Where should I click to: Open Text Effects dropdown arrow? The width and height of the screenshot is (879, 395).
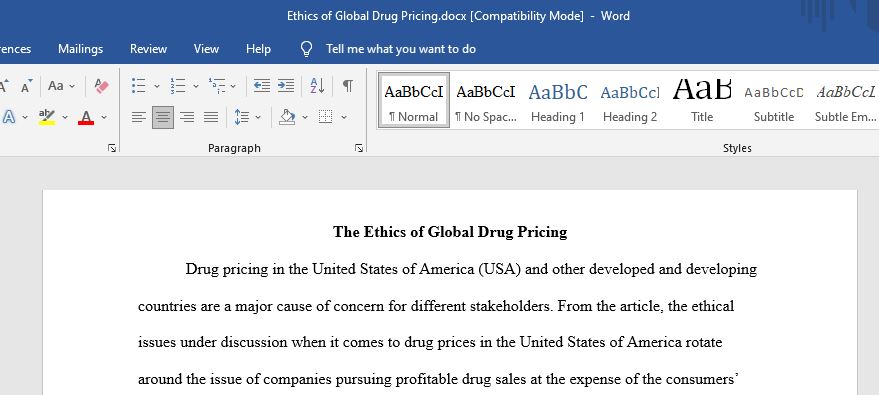coord(25,118)
